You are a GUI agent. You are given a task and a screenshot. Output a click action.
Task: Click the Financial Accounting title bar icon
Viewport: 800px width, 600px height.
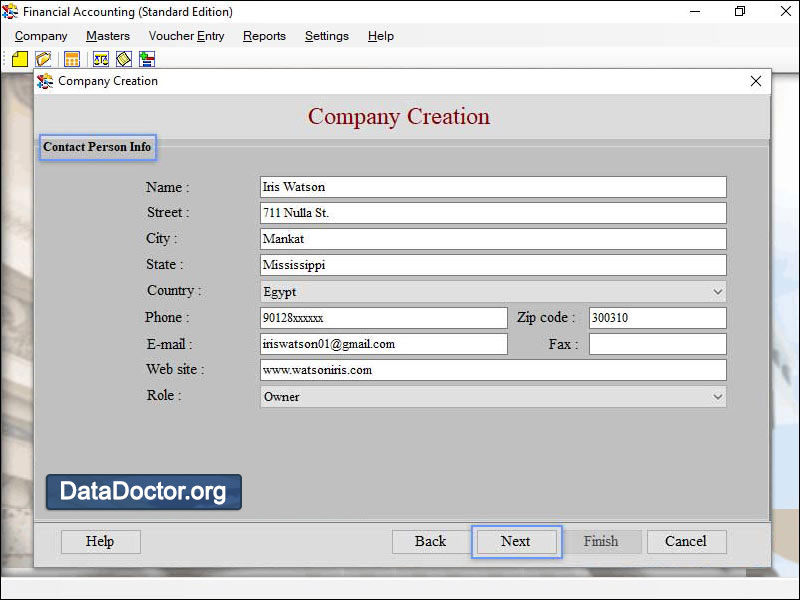[x=11, y=12]
